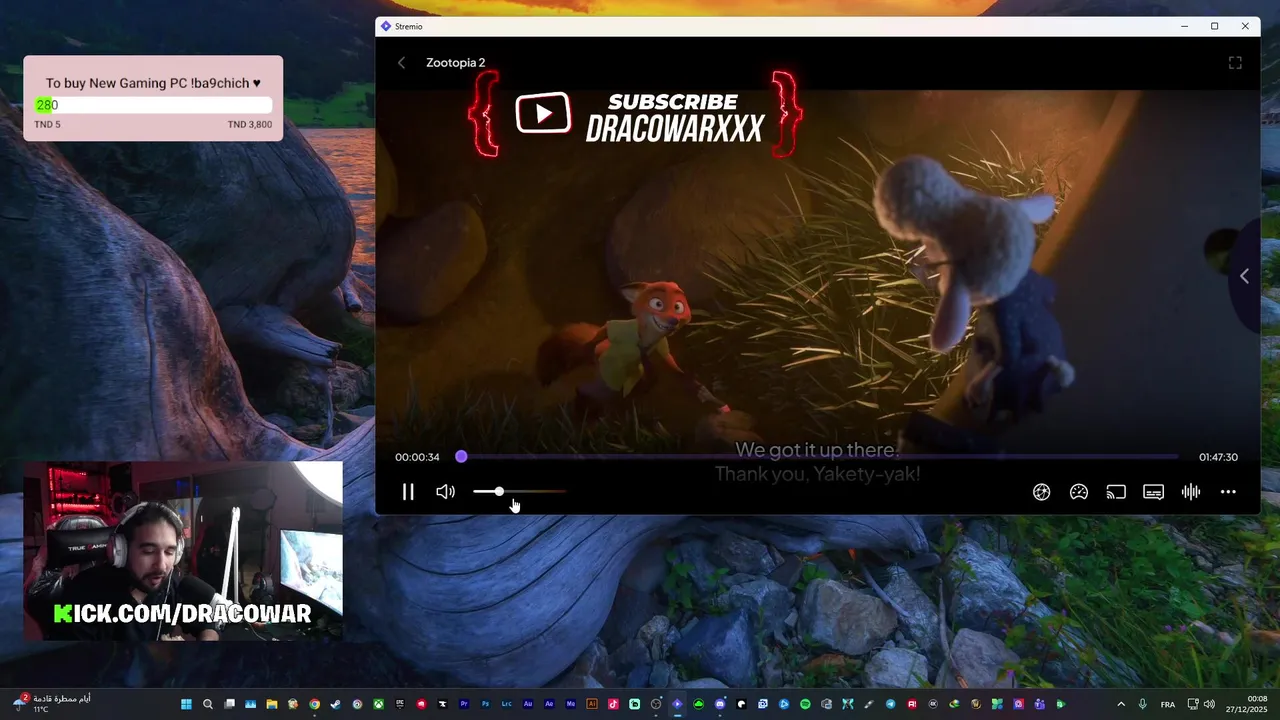Open the subtitles menu icon

pos(1153,492)
